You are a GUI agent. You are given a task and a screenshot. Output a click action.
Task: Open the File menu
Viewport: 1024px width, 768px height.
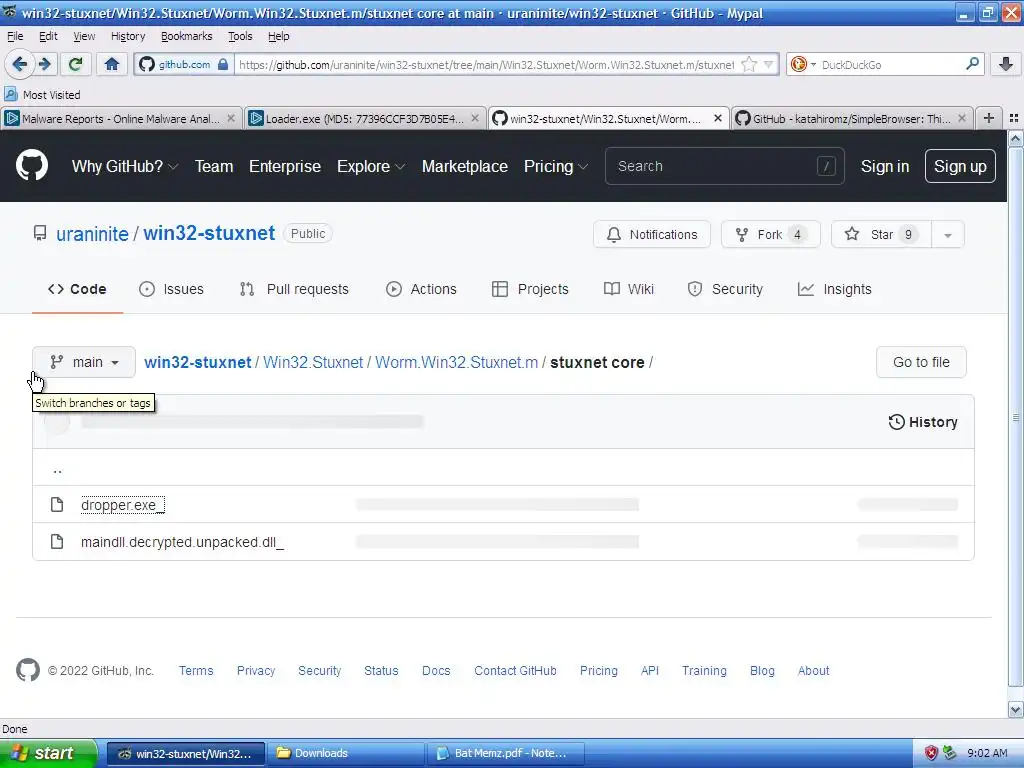tap(15, 36)
